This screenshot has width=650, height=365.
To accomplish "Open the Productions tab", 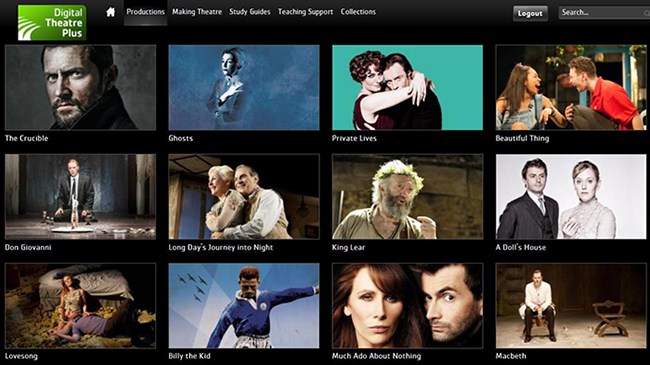I will pyautogui.click(x=146, y=12).
